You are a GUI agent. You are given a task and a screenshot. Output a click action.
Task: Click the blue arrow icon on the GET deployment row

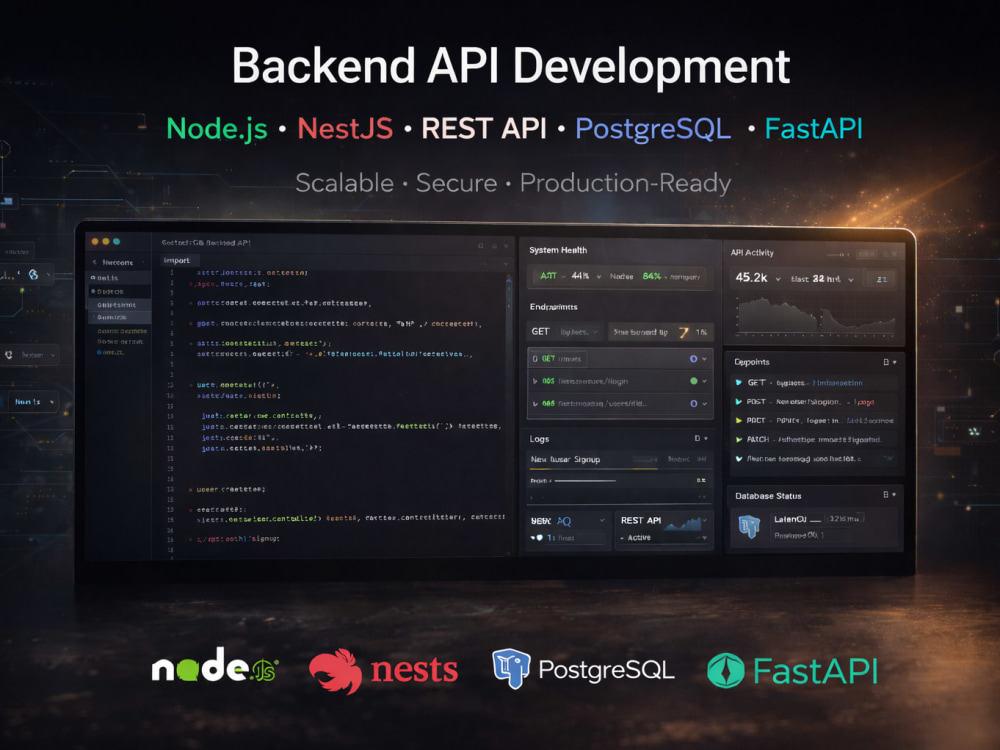click(739, 383)
